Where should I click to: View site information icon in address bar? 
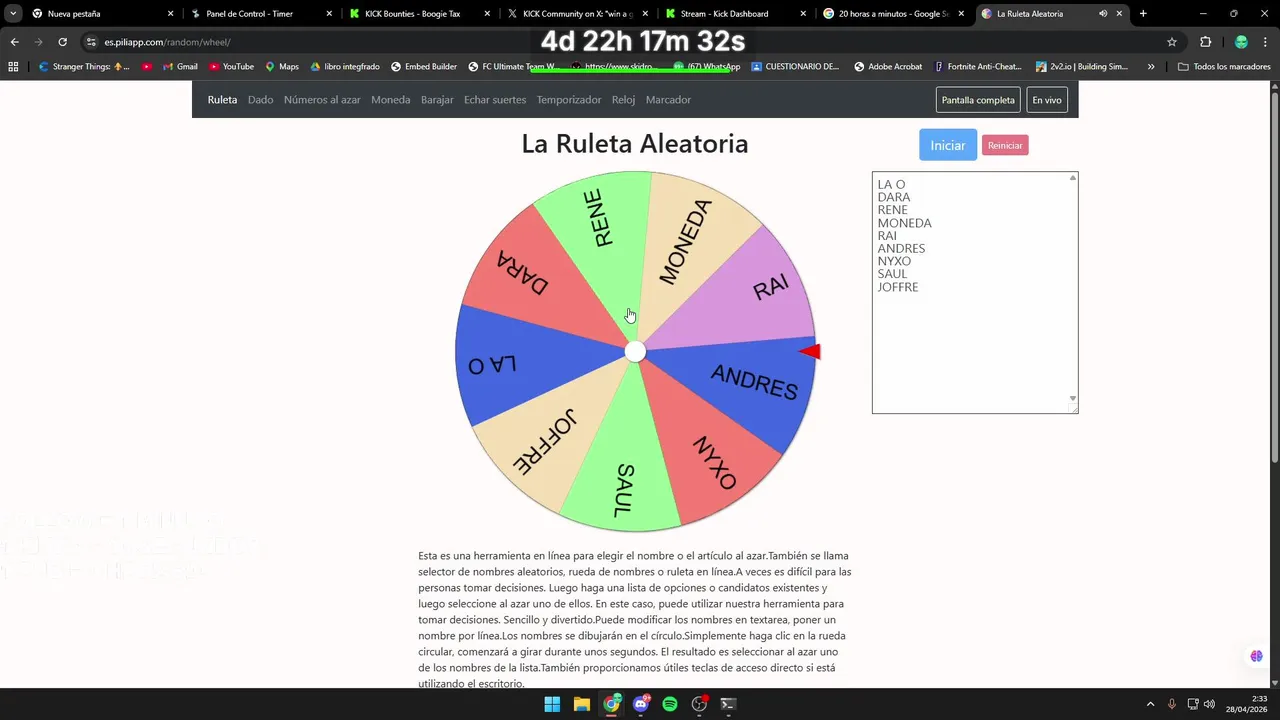(x=91, y=42)
